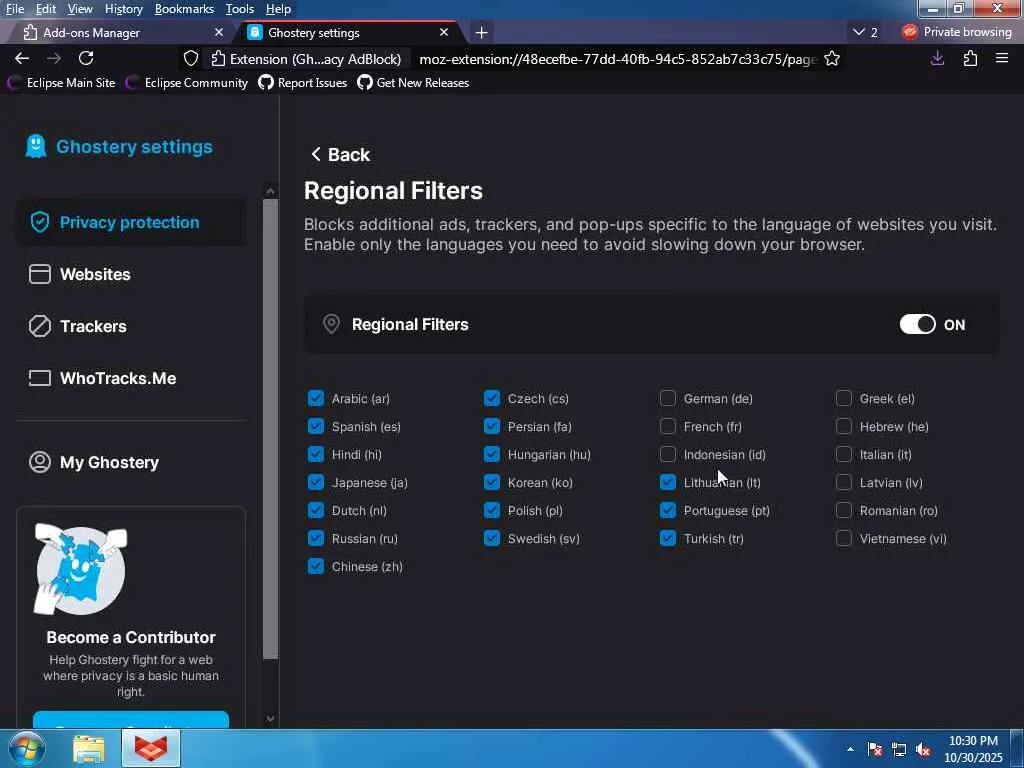The image size is (1024, 768).
Task: Expand the list all tabs dropdown
Action: [865, 32]
